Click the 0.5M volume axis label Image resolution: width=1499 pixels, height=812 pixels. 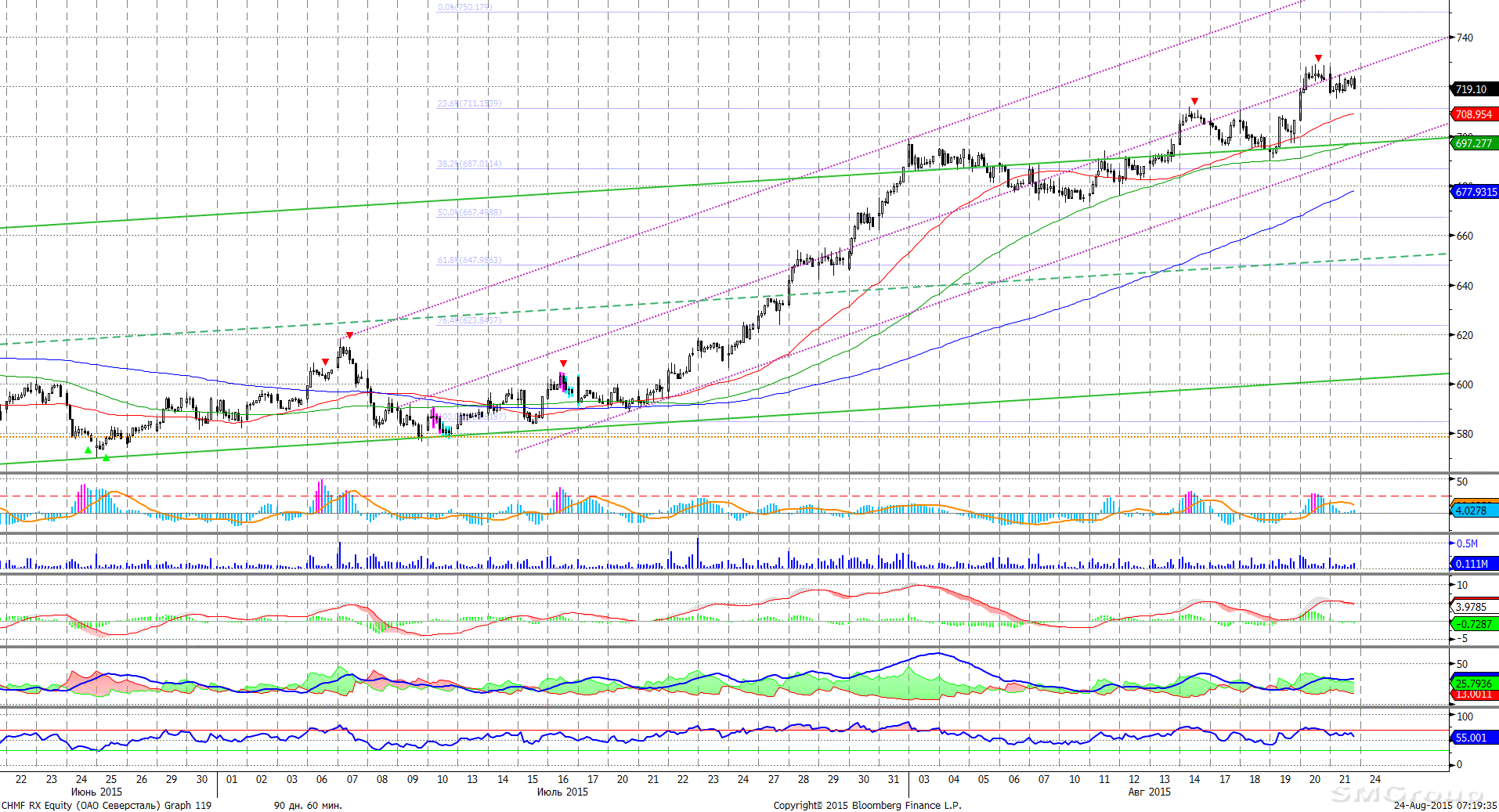1467,543
